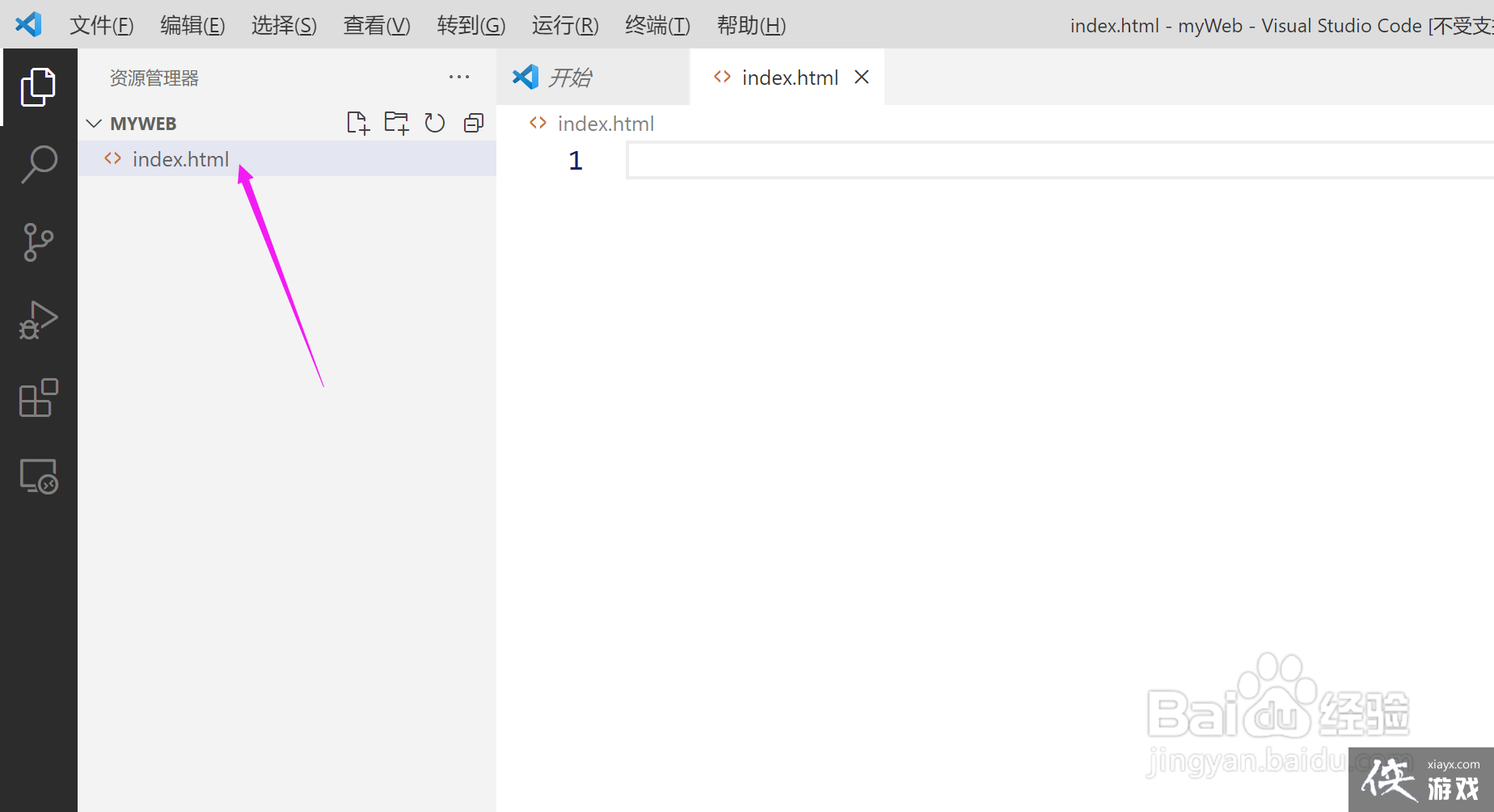
Task: Switch to the 开始 tab
Action: point(593,77)
